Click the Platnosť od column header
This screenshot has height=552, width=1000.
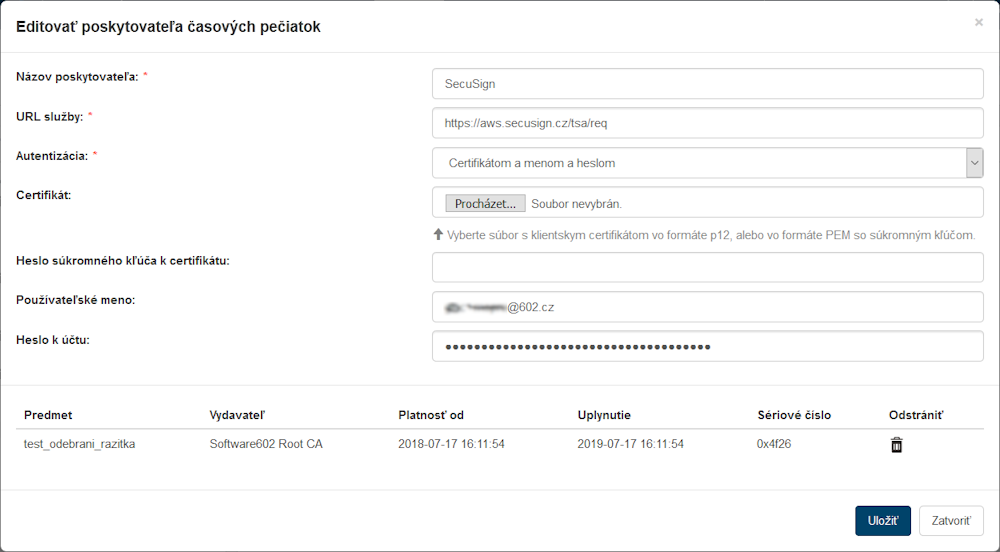coord(431,415)
